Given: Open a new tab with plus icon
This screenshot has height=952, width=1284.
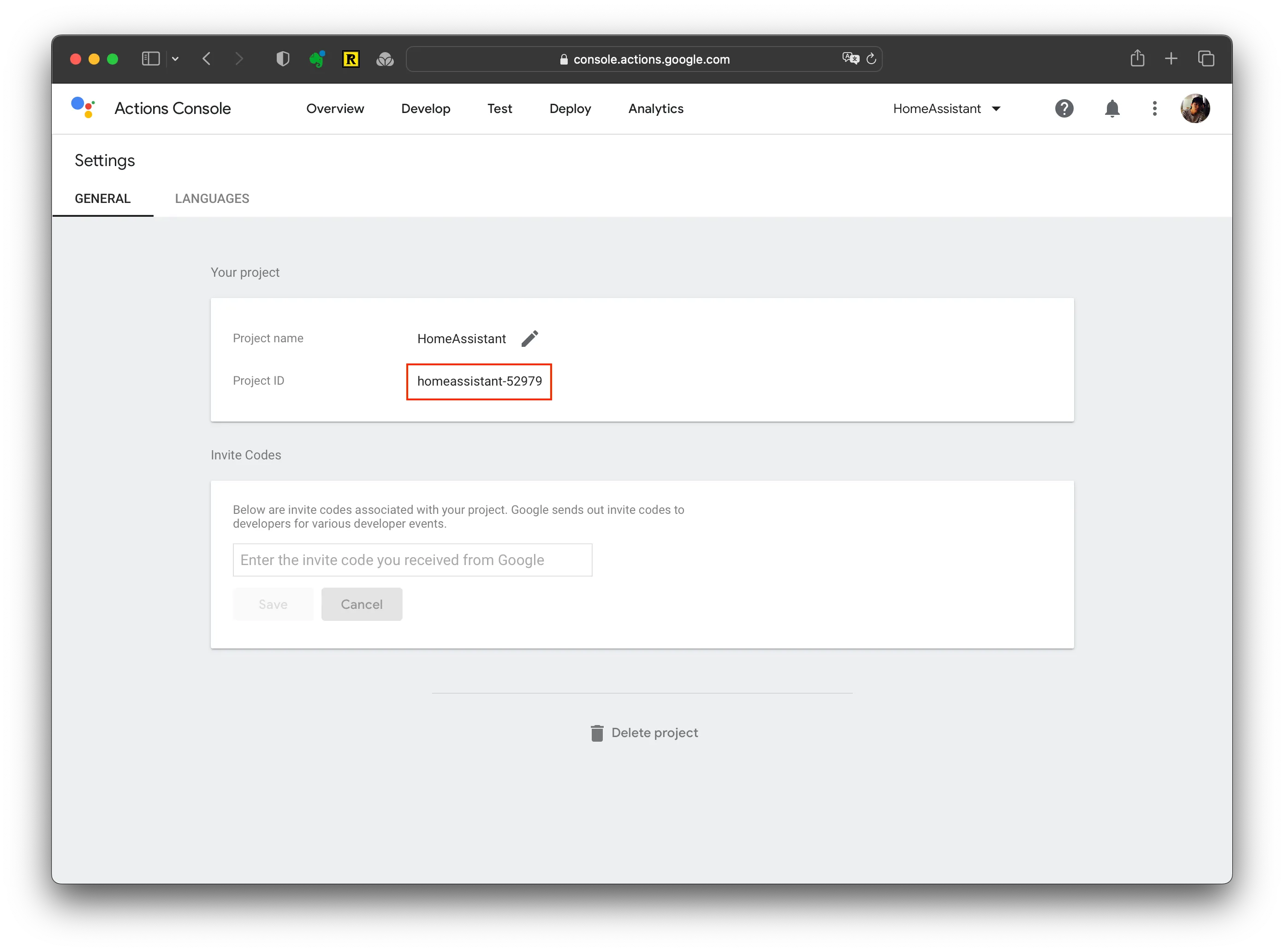Looking at the screenshot, I should click(x=1171, y=58).
